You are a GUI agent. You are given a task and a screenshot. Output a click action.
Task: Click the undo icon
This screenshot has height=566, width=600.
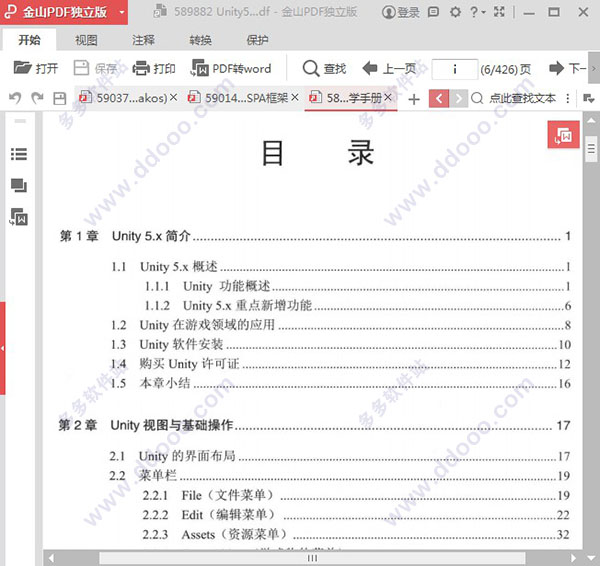15,98
